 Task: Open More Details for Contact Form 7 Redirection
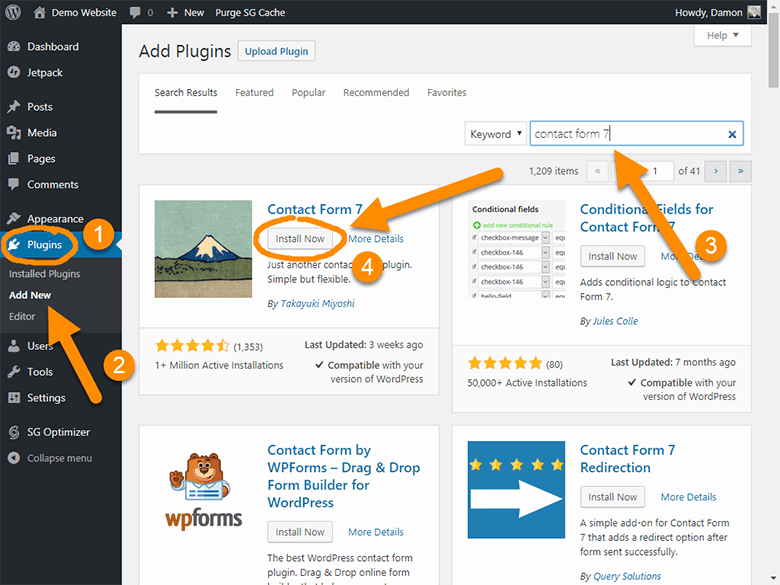(x=688, y=497)
